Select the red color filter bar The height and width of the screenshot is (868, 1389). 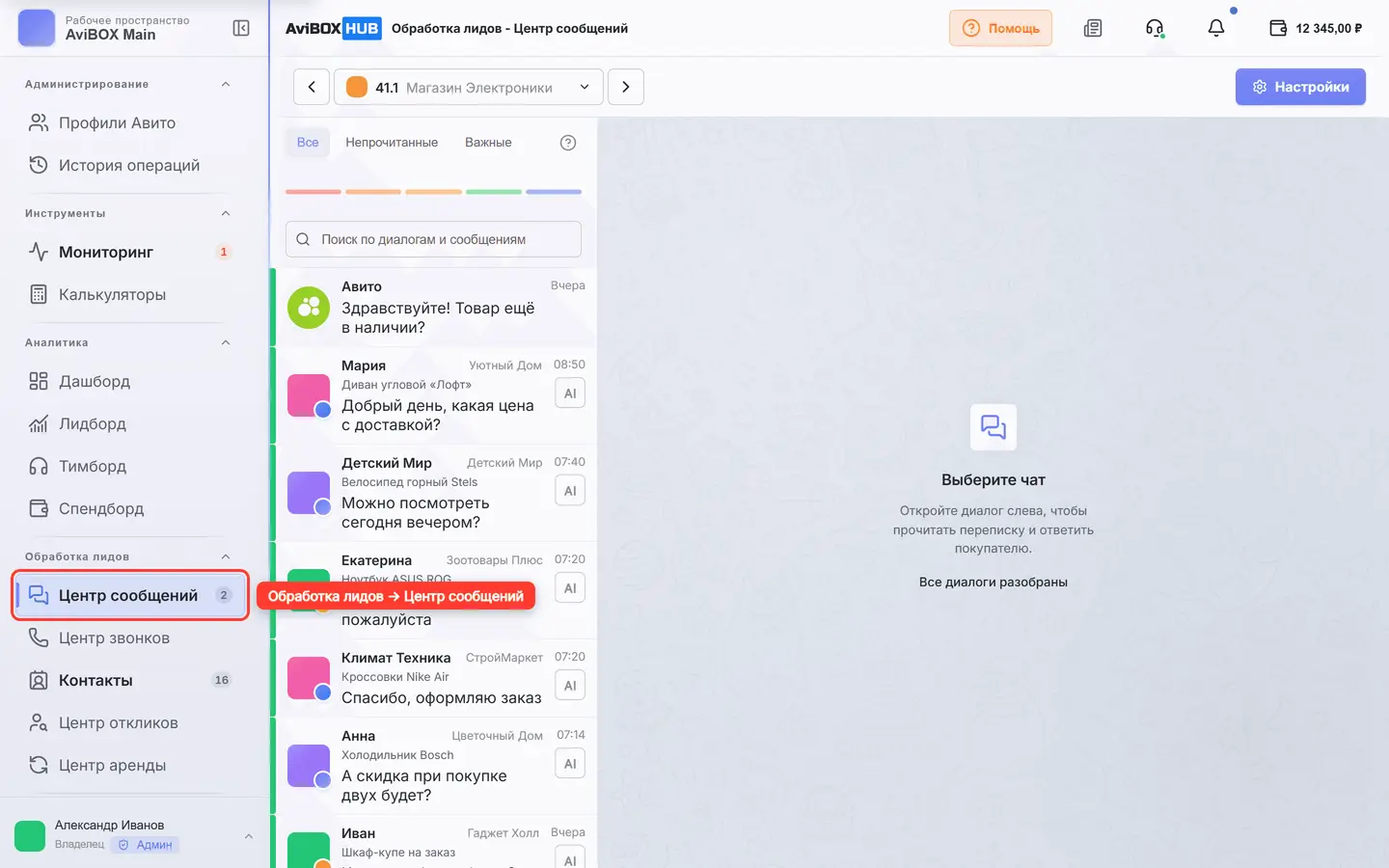click(x=313, y=192)
